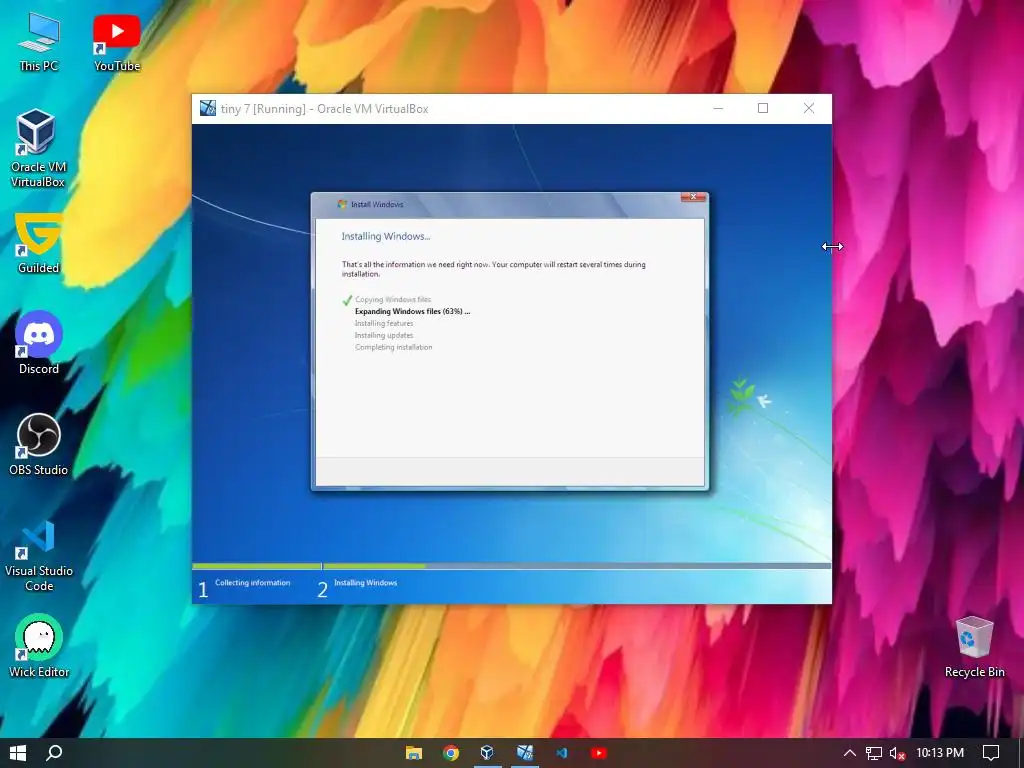This screenshot has width=1024, height=768.
Task: Select Visual Studio Code desktop icon
Action: click(39, 555)
